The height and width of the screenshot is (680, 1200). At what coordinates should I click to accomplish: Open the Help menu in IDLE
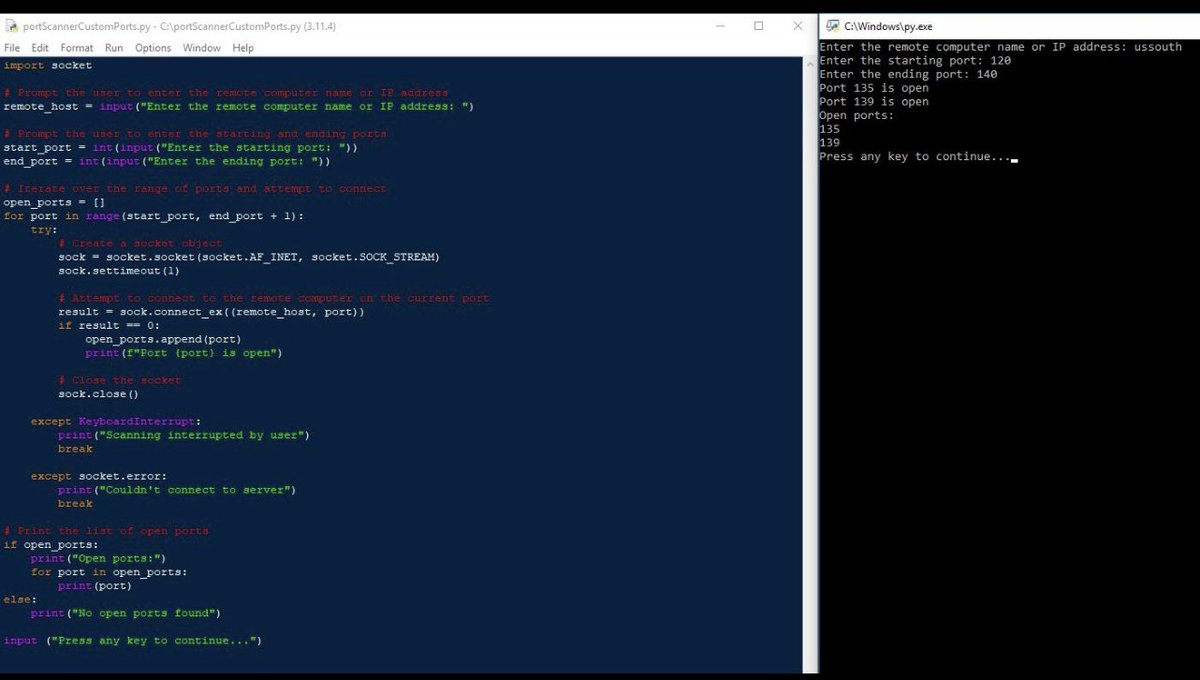pos(243,47)
